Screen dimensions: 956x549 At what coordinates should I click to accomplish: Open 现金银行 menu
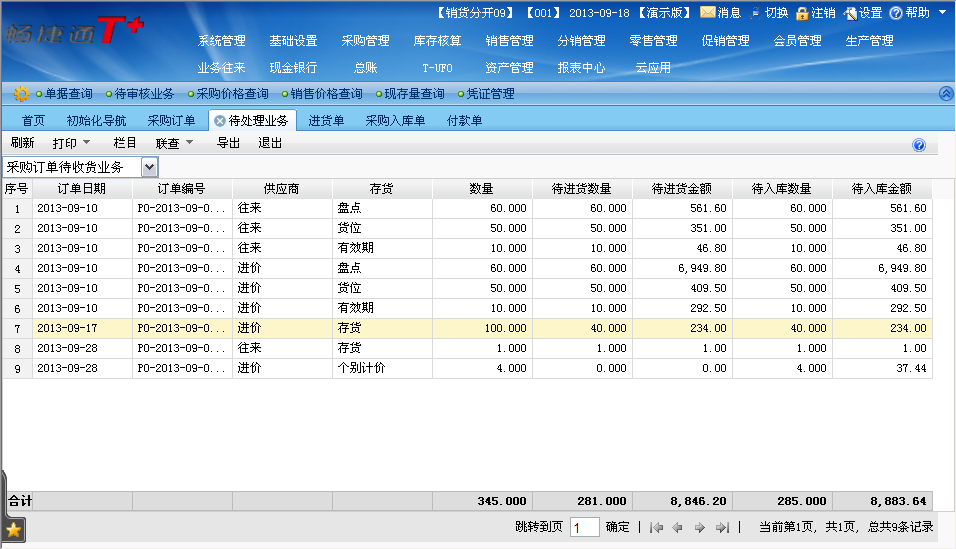click(x=293, y=68)
